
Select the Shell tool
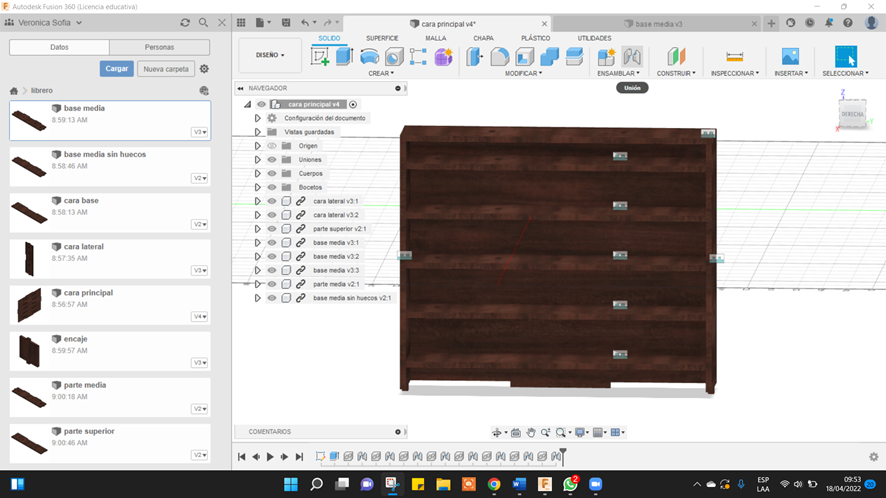point(524,57)
